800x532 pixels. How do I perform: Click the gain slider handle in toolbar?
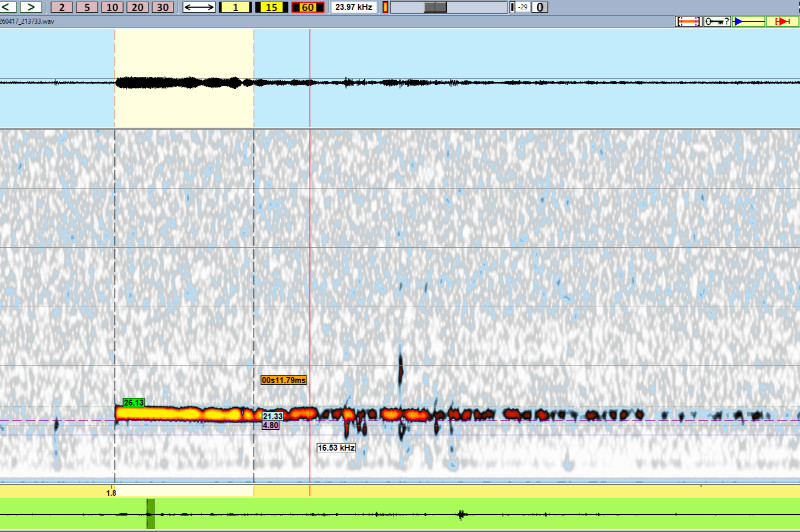436,7
